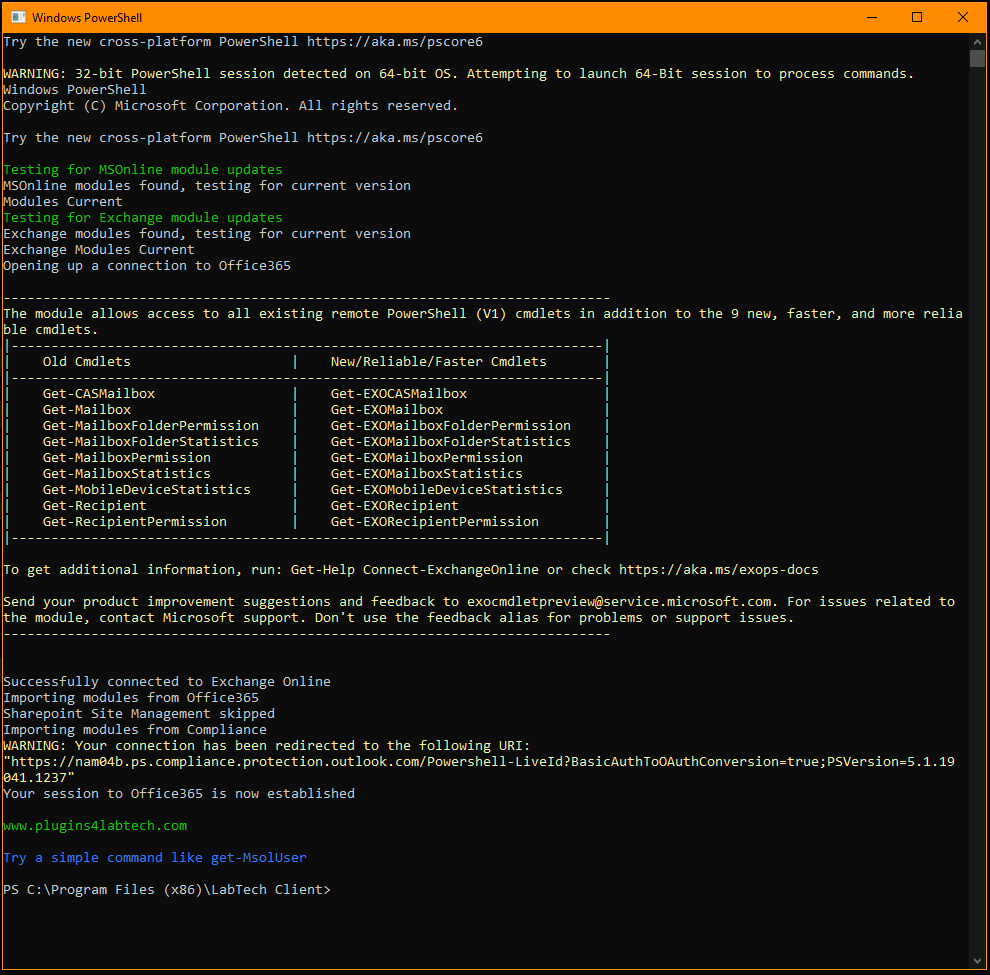Click the Get-MailboxFolderStatistics entry
The image size is (990, 975).
click(151, 442)
